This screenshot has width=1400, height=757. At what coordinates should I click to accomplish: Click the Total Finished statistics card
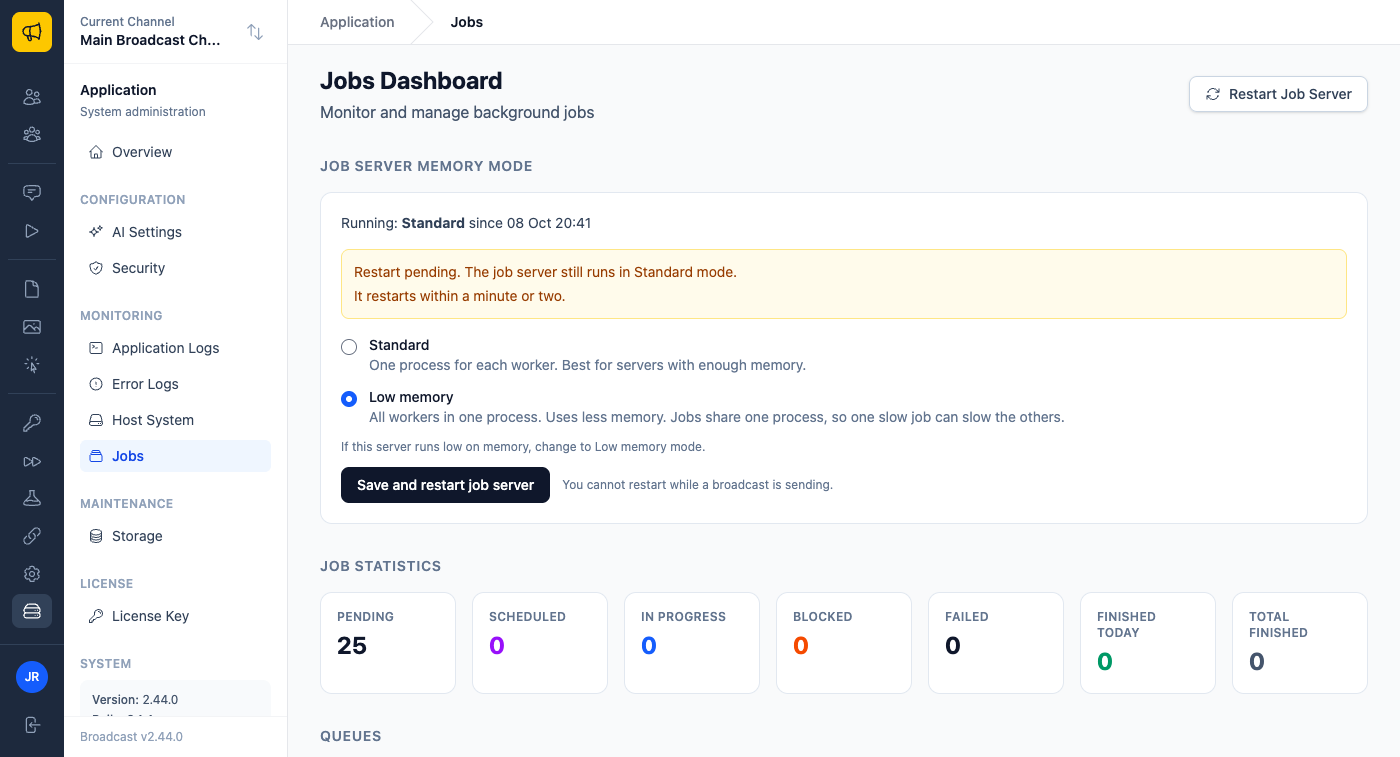click(1300, 643)
